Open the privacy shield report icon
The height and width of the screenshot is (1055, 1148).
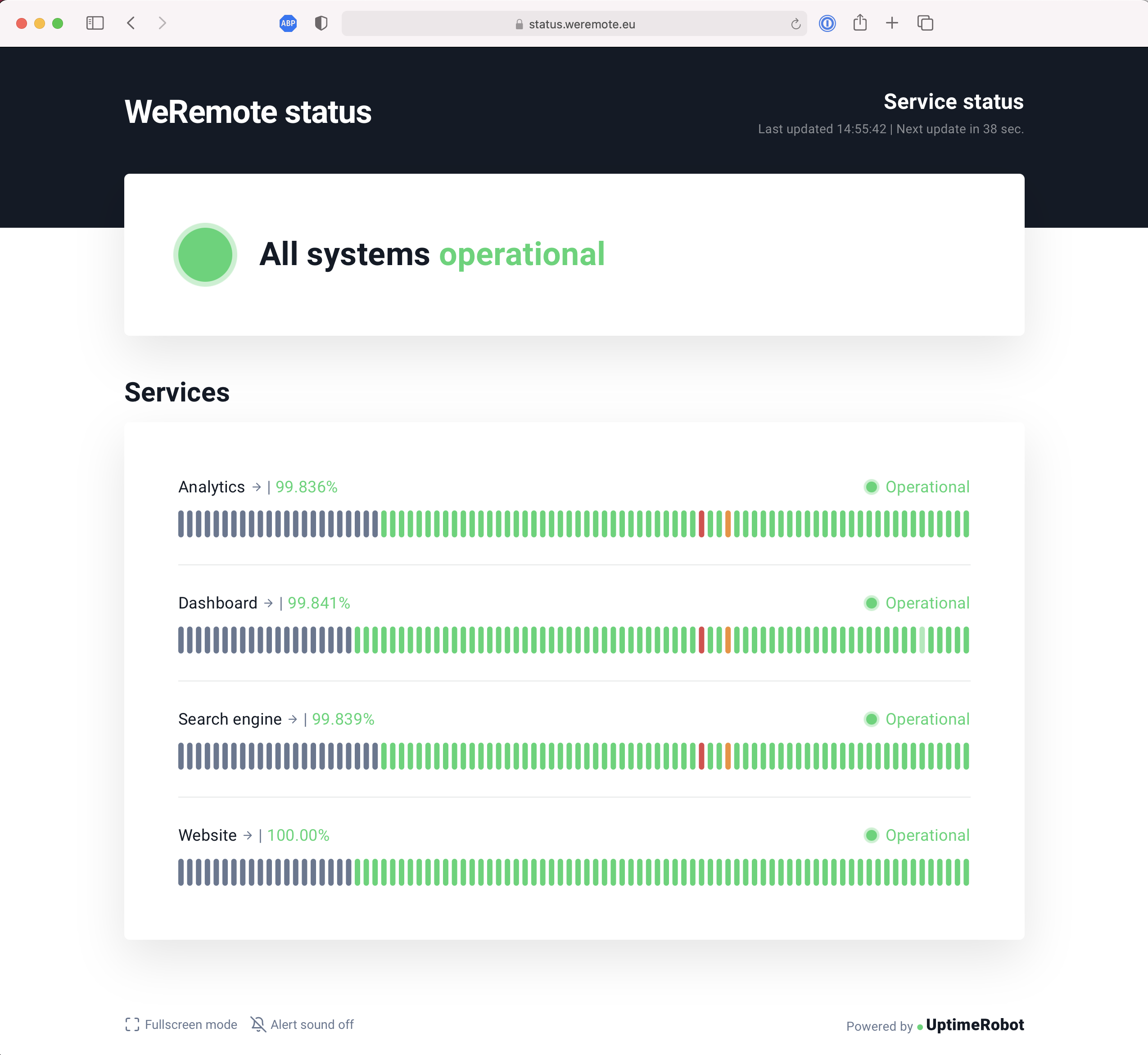(321, 23)
